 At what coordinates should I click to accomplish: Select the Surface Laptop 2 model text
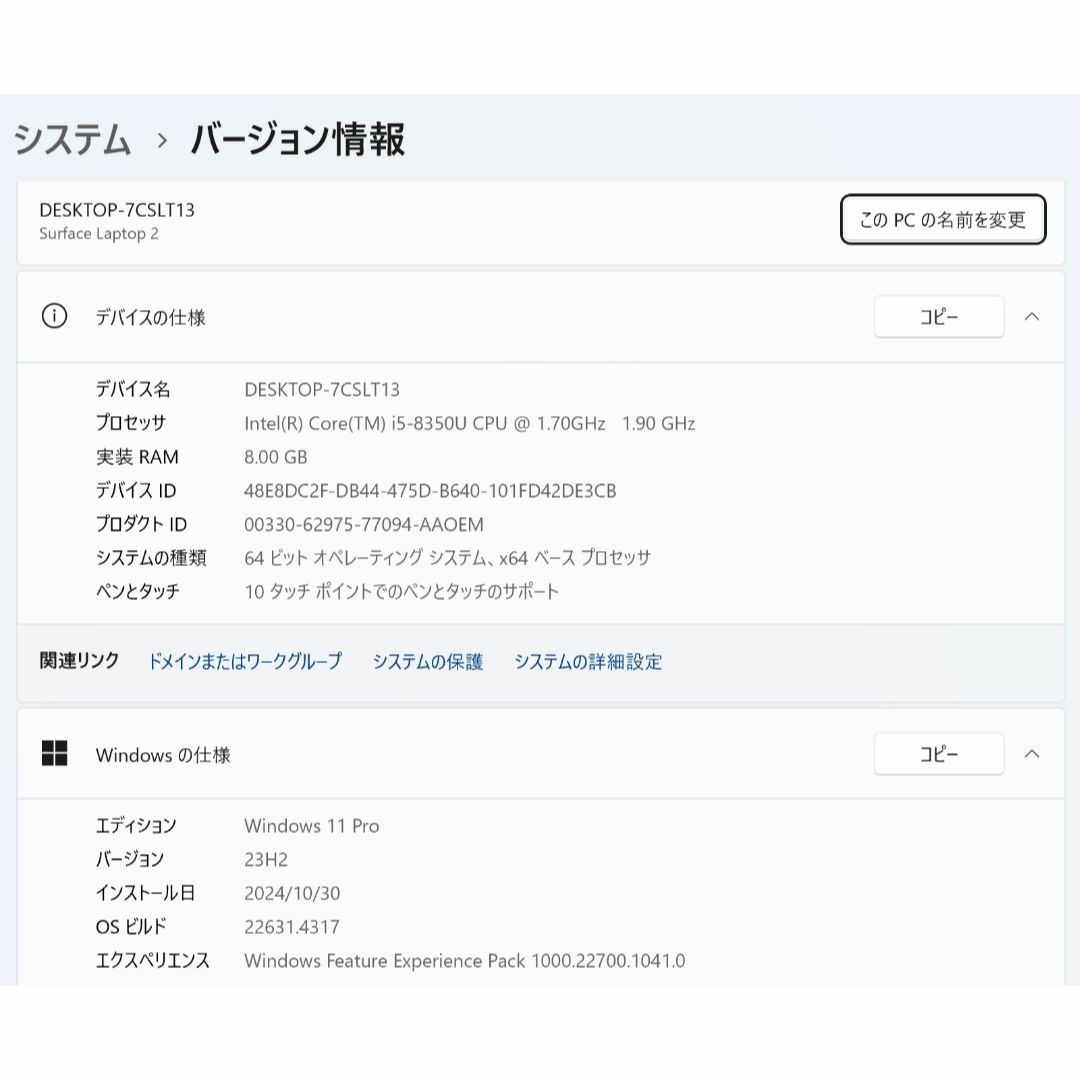98,233
